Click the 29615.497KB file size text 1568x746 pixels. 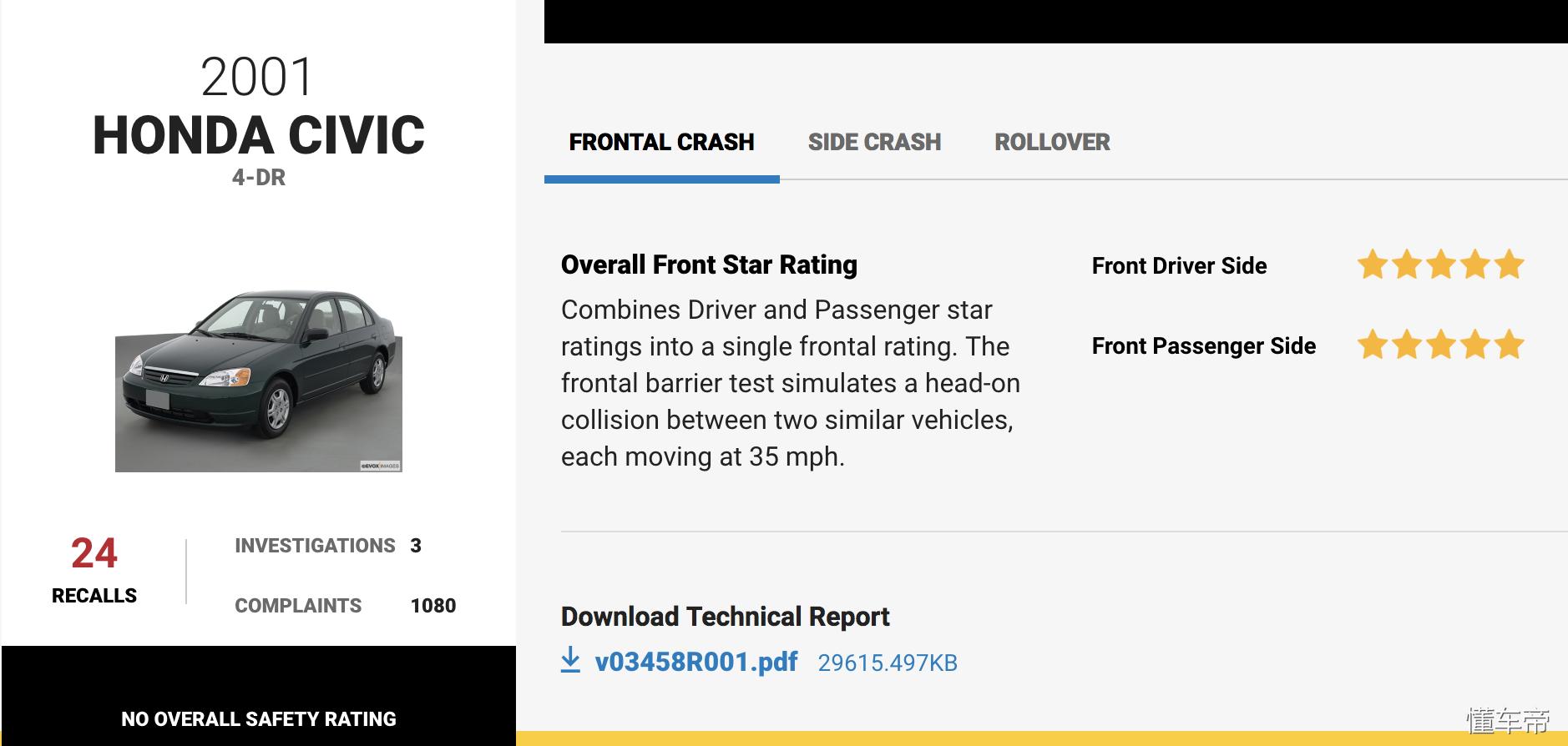pyautogui.click(x=888, y=663)
